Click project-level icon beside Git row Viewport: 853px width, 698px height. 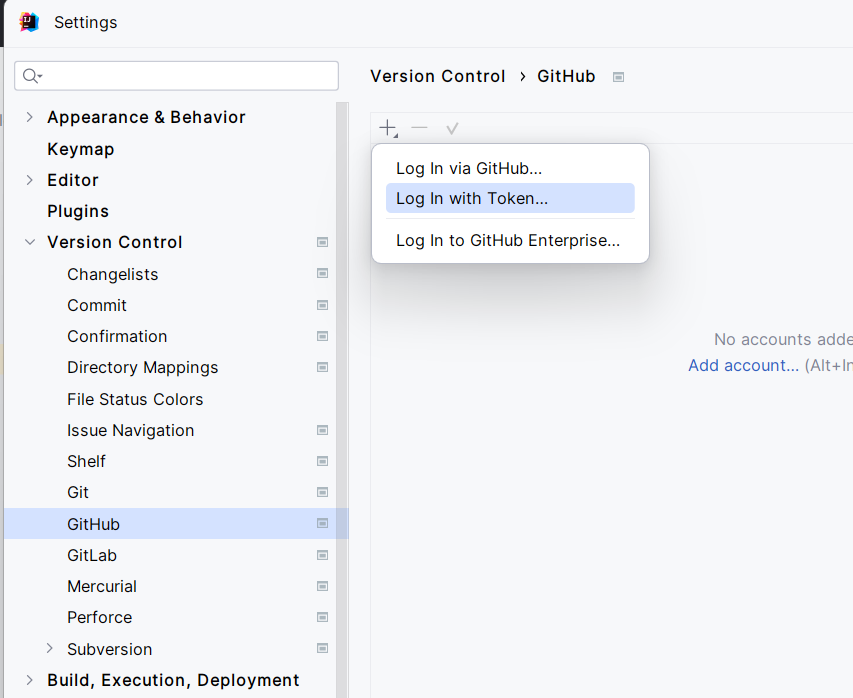(323, 492)
